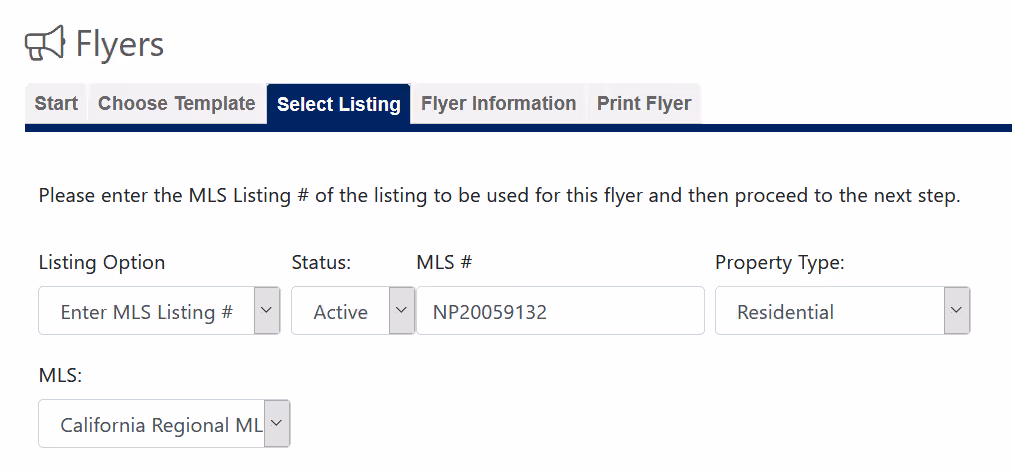
Task: Click the Listing Option dropdown arrow
Action: pos(267,310)
